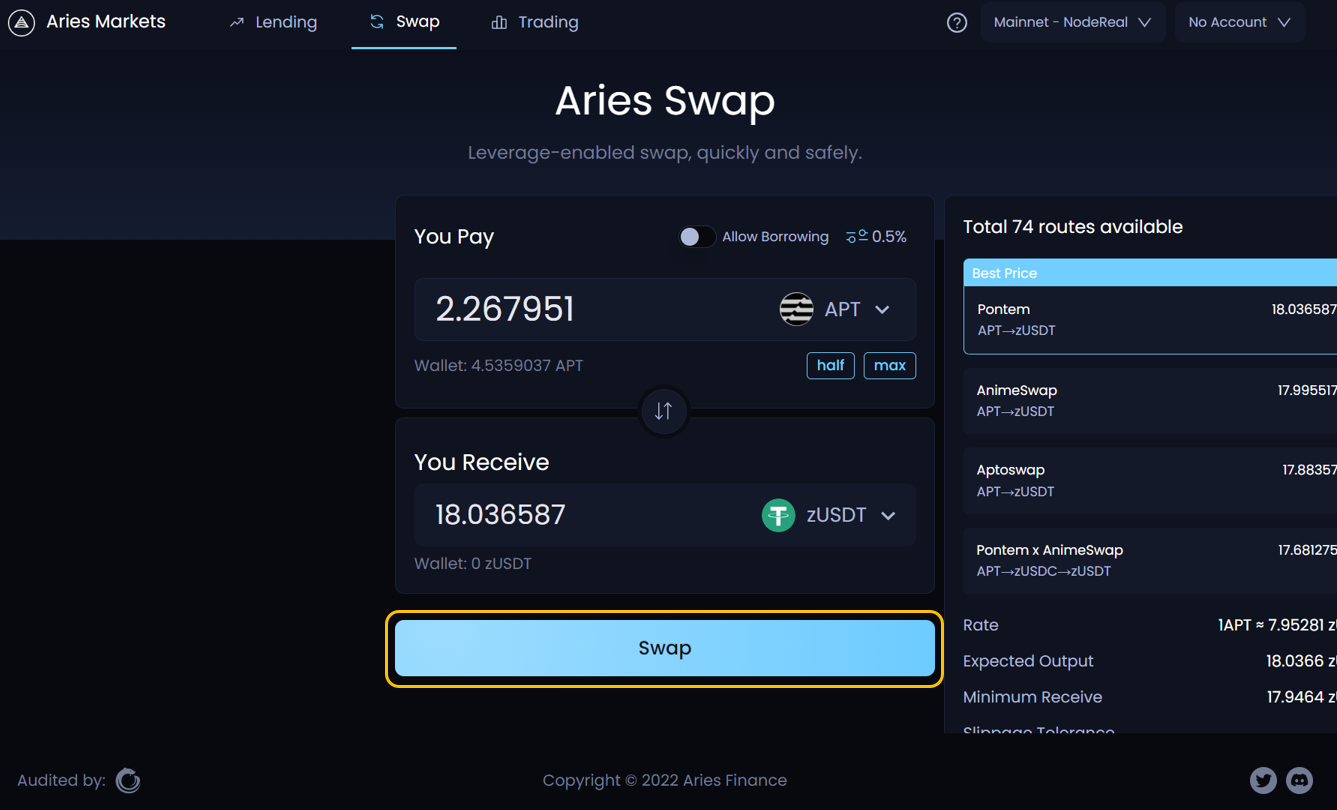Screen dimensions: 1337x810
Task: Click the You Pay amount field 2.267951
Action: point(505,309)
